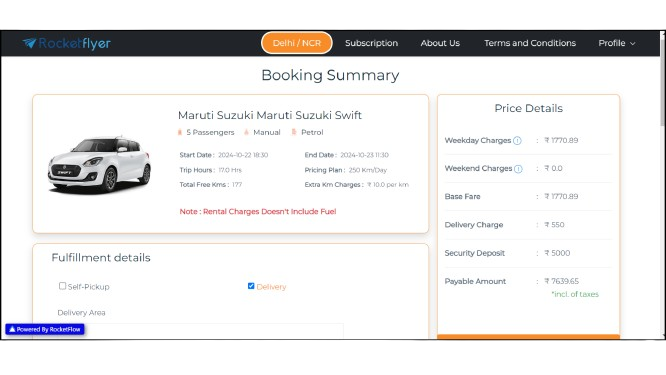The width and height of the screenshot is (666, 375).
Task: Click the Total Free Kms value 177
Action: [x=237, y=185]
